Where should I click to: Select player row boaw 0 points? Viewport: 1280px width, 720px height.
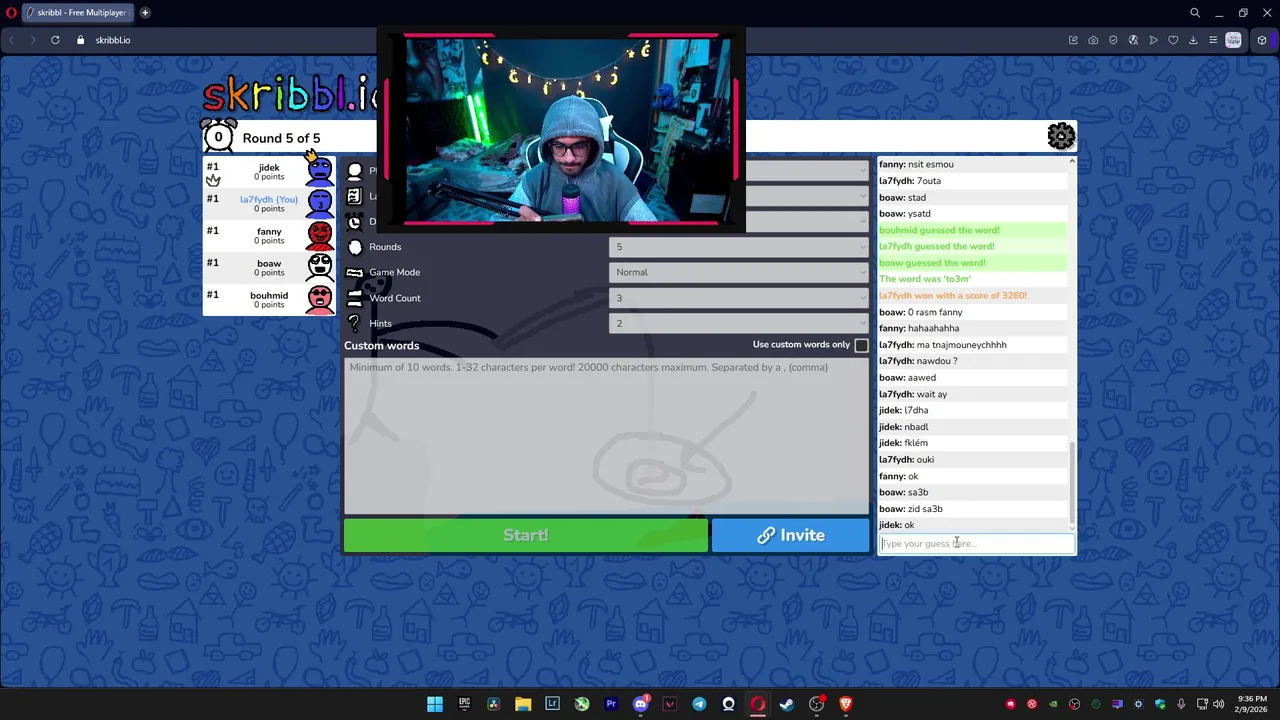click(270, 267)
